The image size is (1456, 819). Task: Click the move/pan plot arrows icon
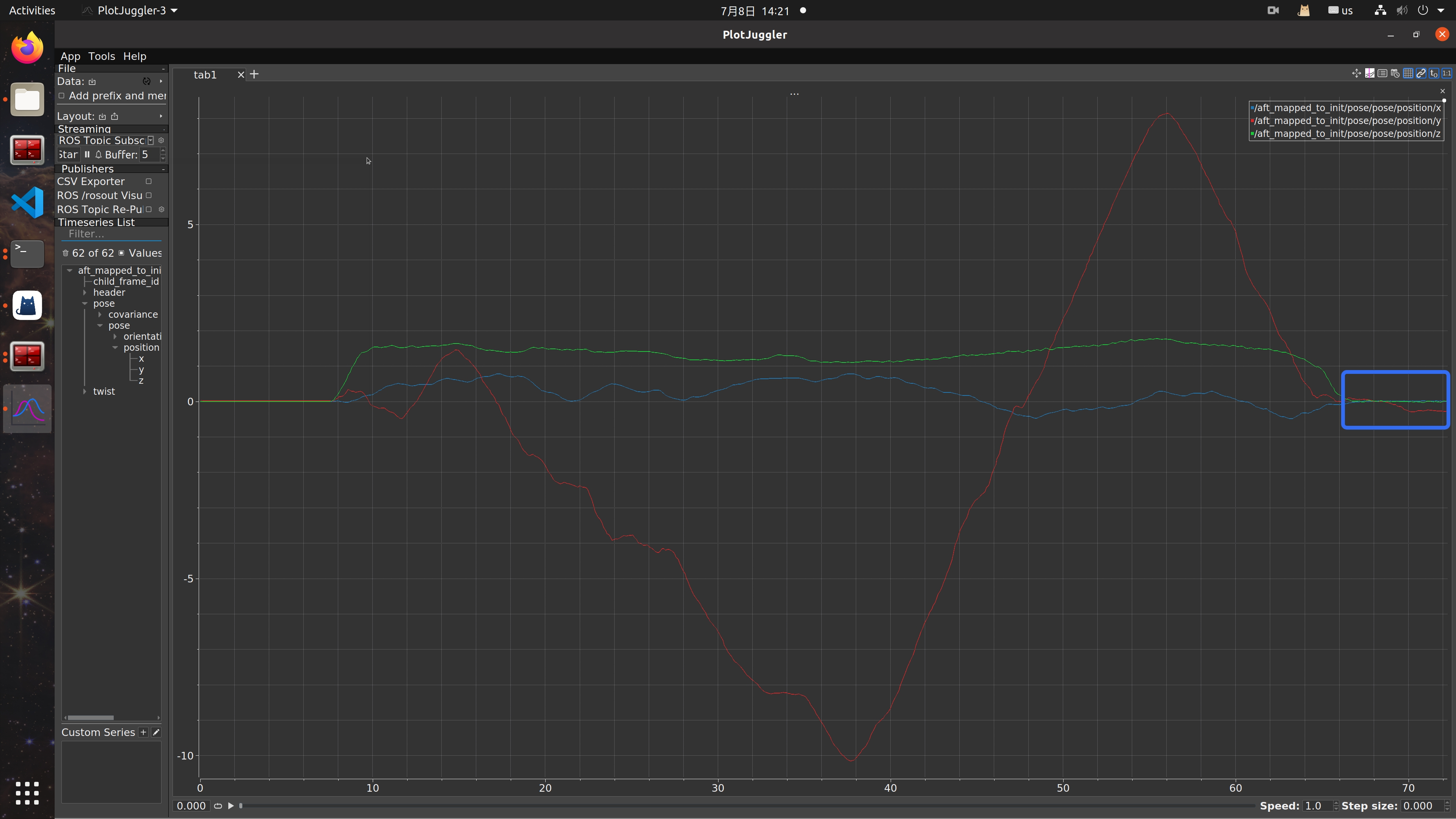click(x=1357, y=74)
